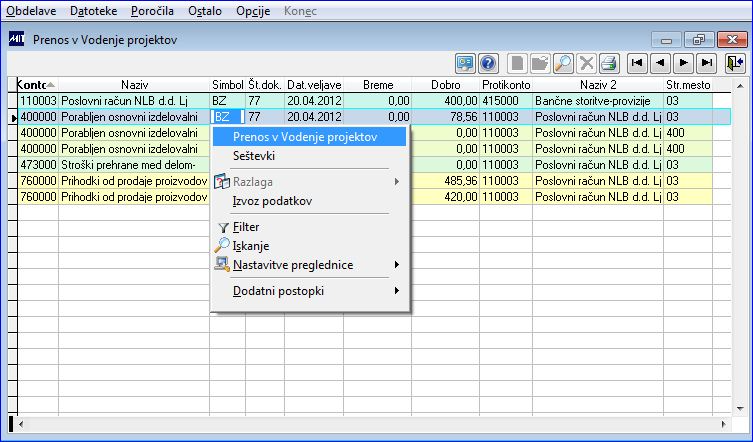Click horizontal scrollbar left arrow

(21, 424)
